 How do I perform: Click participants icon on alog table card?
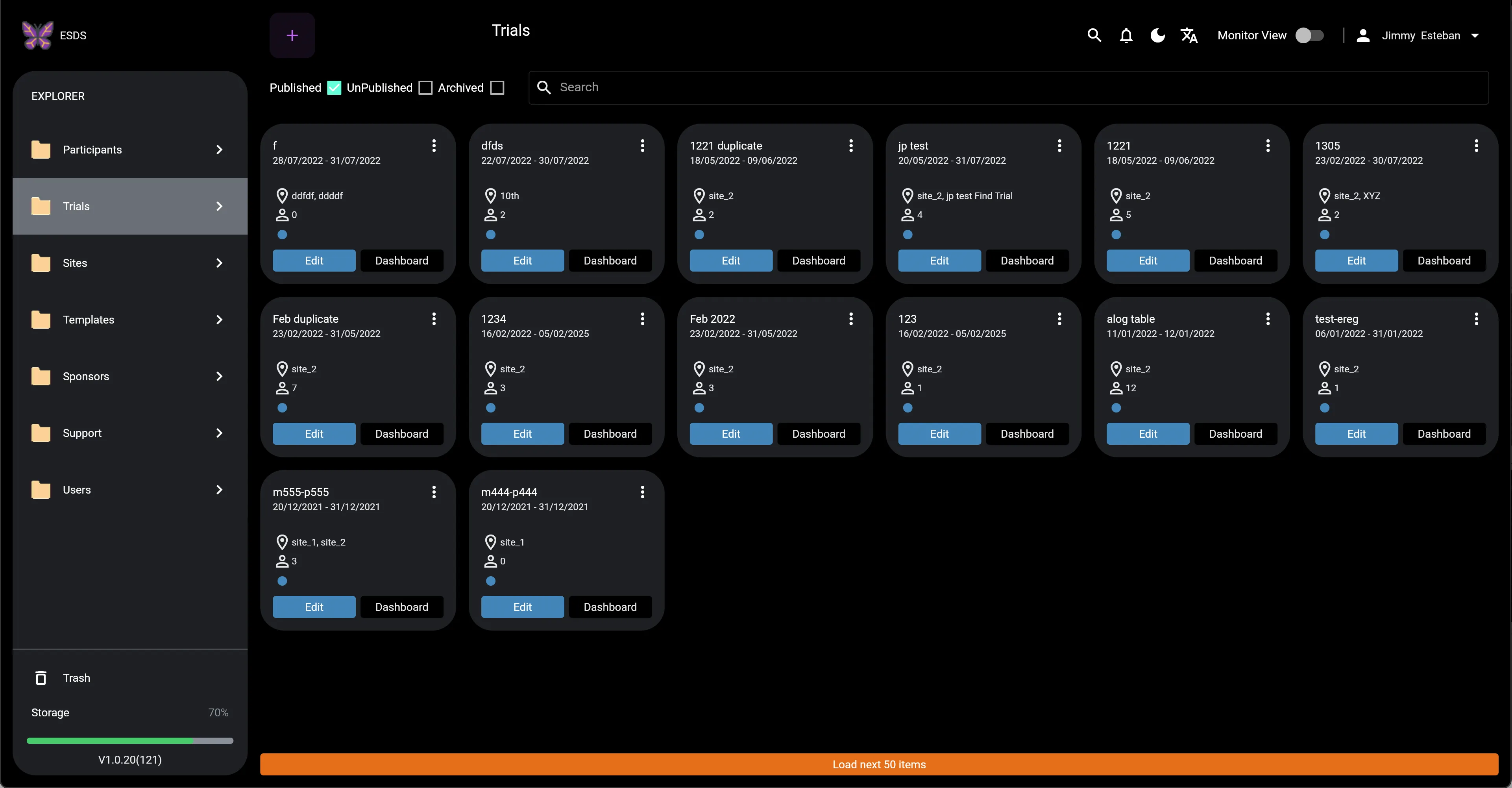[1116, 388]
